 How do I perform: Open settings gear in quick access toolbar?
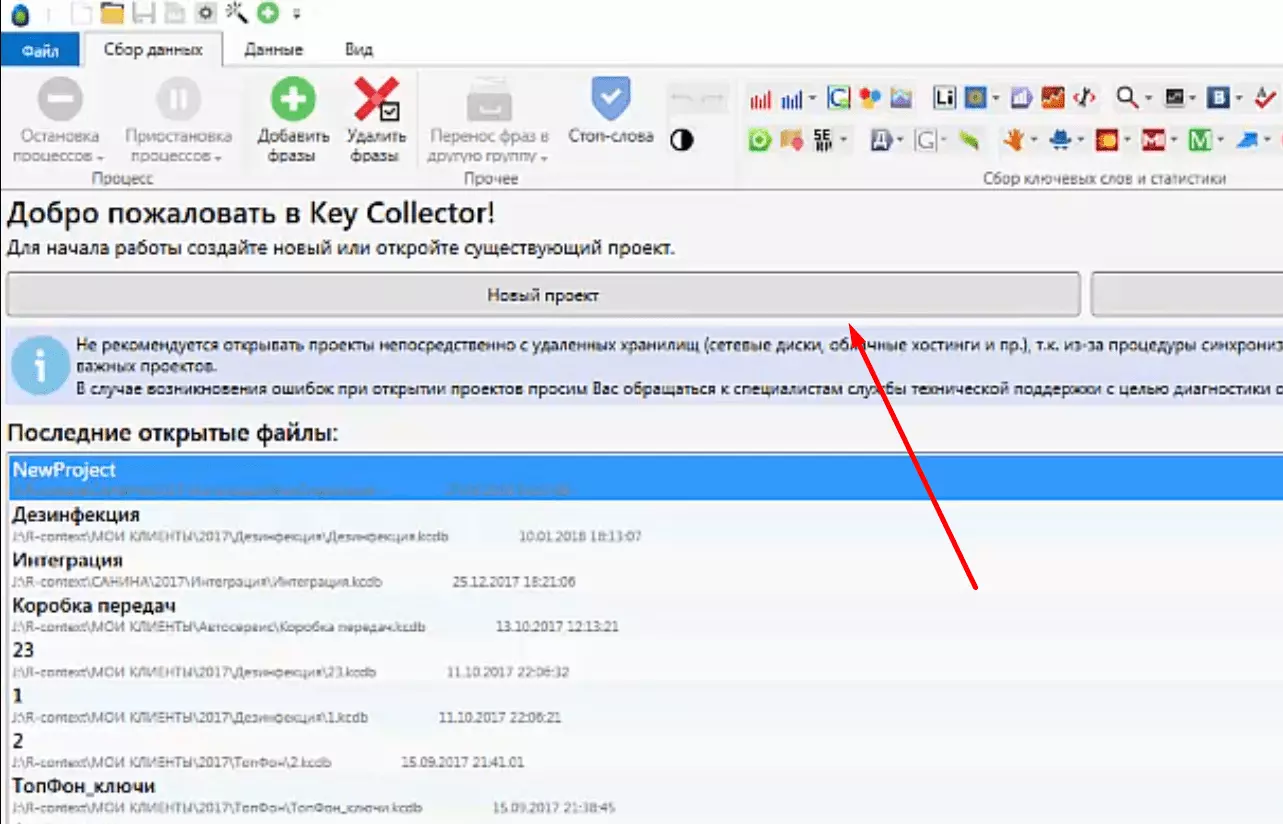pos(207,14)
